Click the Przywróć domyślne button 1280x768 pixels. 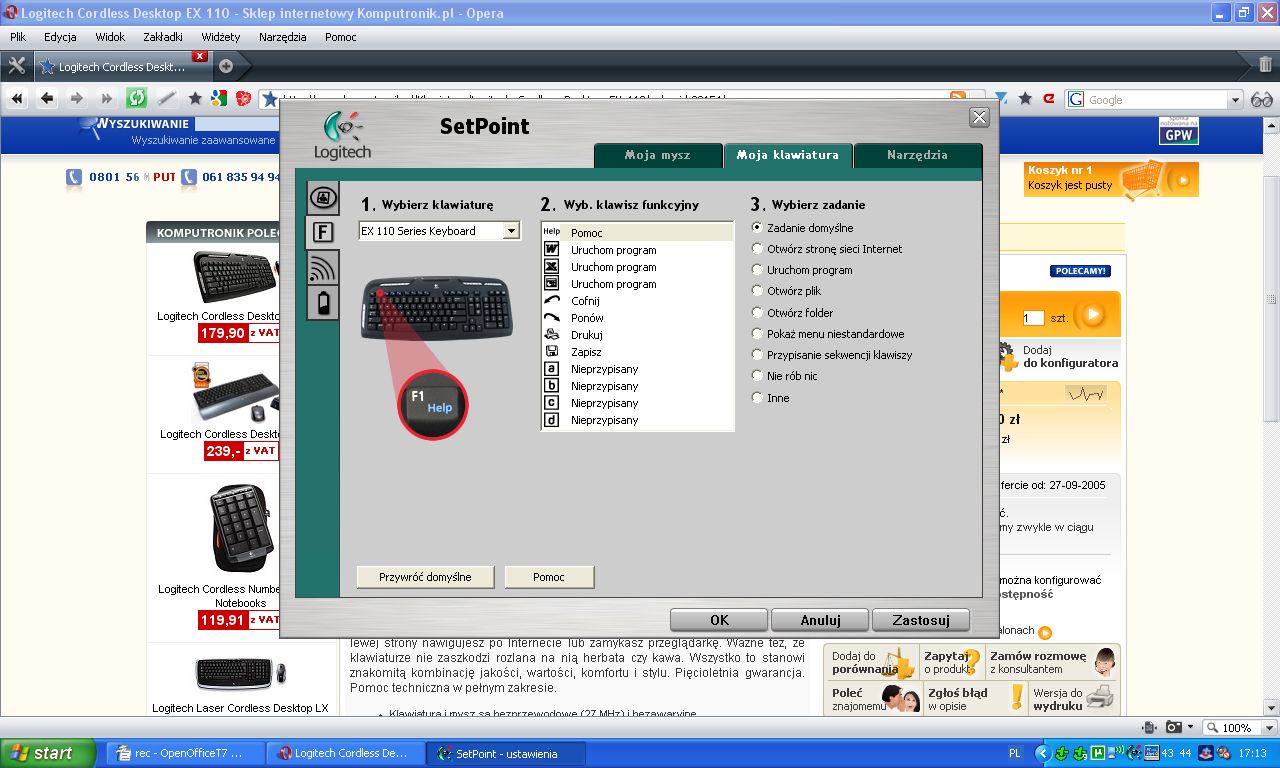pyautogui.click(x=427, y=577)
